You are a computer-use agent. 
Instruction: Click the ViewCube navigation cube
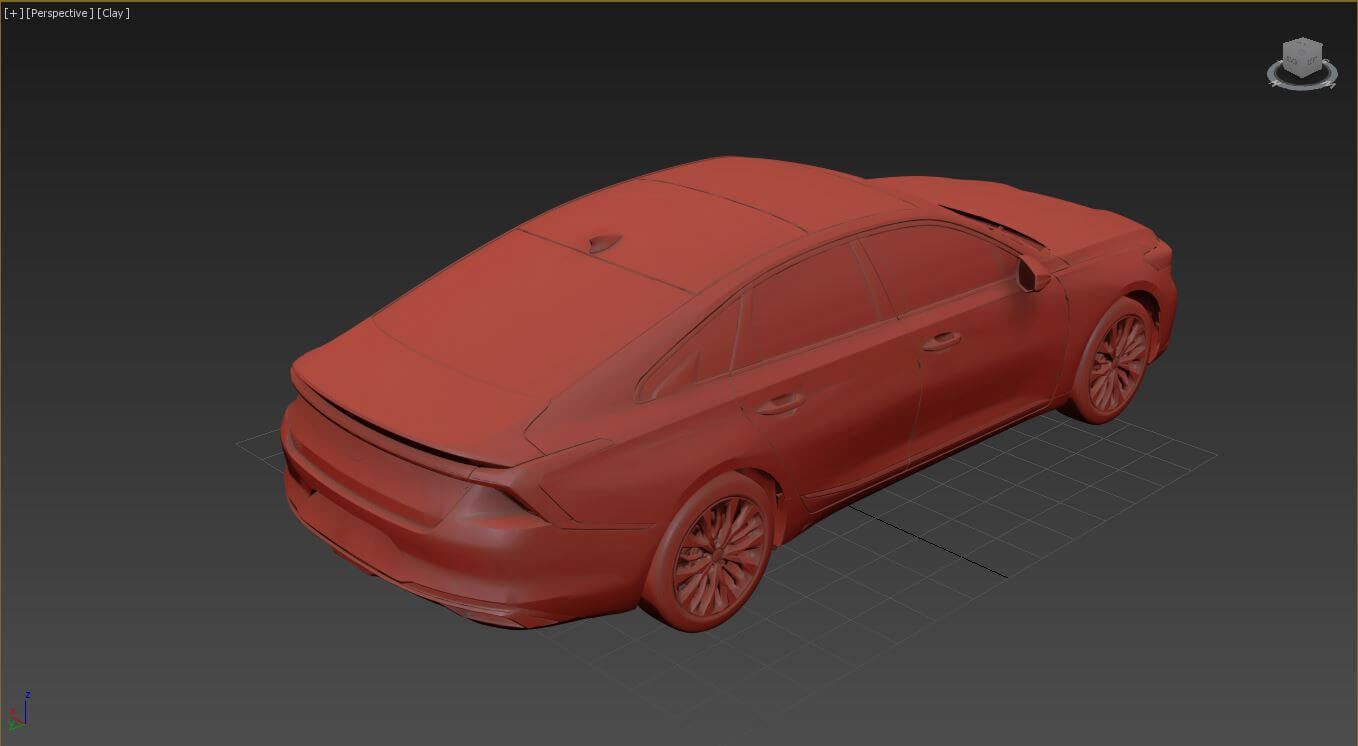(x=1302, y=58)
